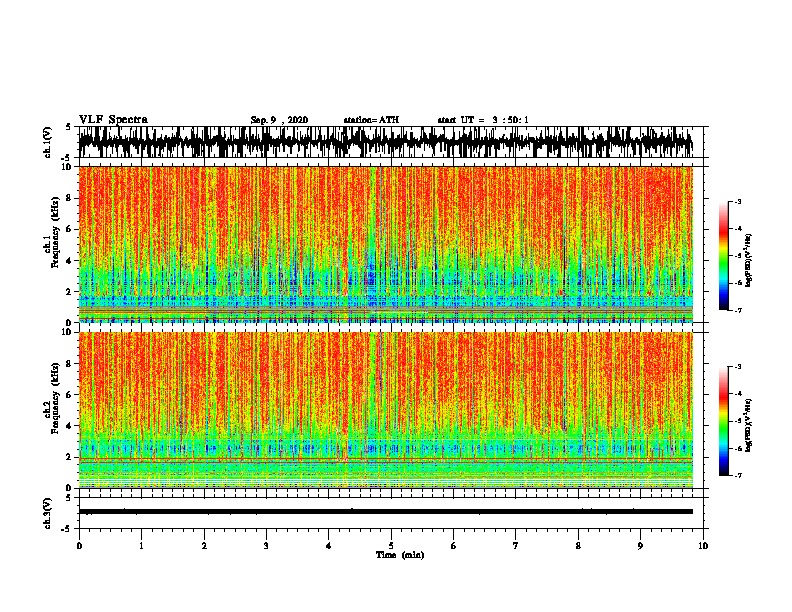Click the ch.1 color bar log(PSD) unit label

coord(749,260)
